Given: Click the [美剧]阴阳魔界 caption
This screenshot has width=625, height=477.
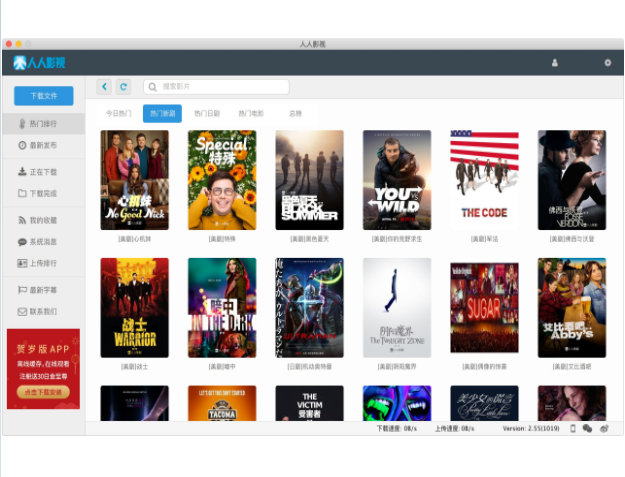Looking at the screenshot, I should point(397,367).
